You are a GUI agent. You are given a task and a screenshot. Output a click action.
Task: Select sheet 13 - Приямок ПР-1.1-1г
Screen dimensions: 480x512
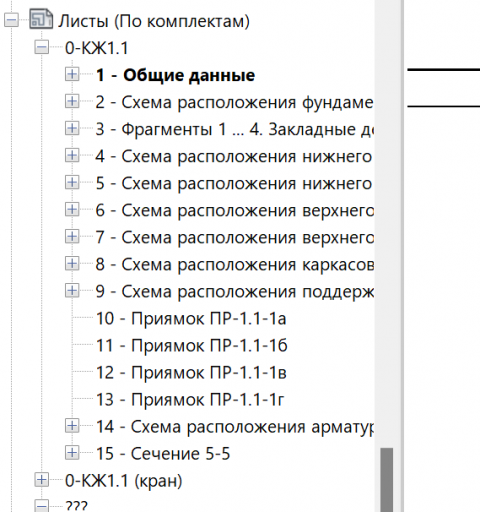[x=190, y=400]
